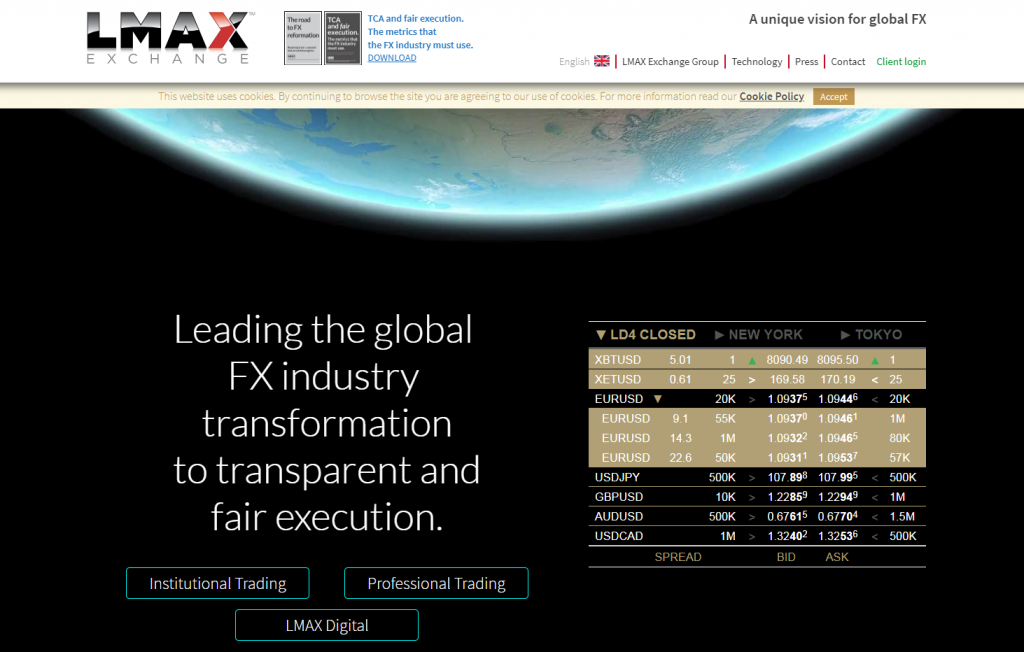1024x652 pixels.
Task: Click the XETUSD ask direction arrow
Action: coord(875,380)
